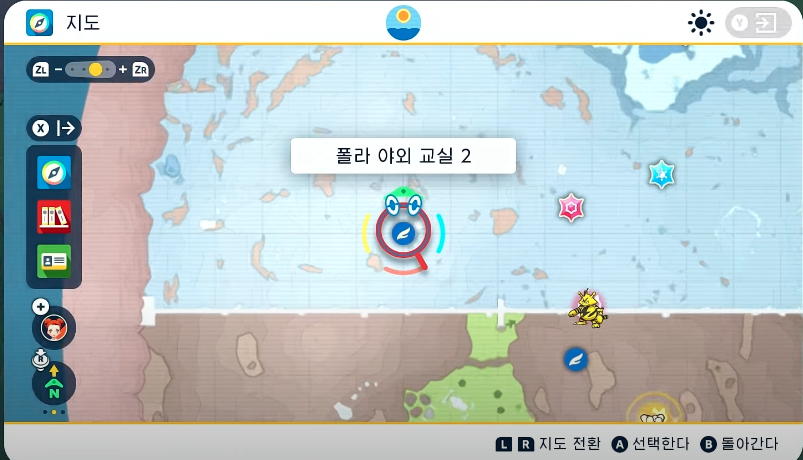
Task: Select the light-blue ice Tera raid crystal
Action: [x=662, y=174]
